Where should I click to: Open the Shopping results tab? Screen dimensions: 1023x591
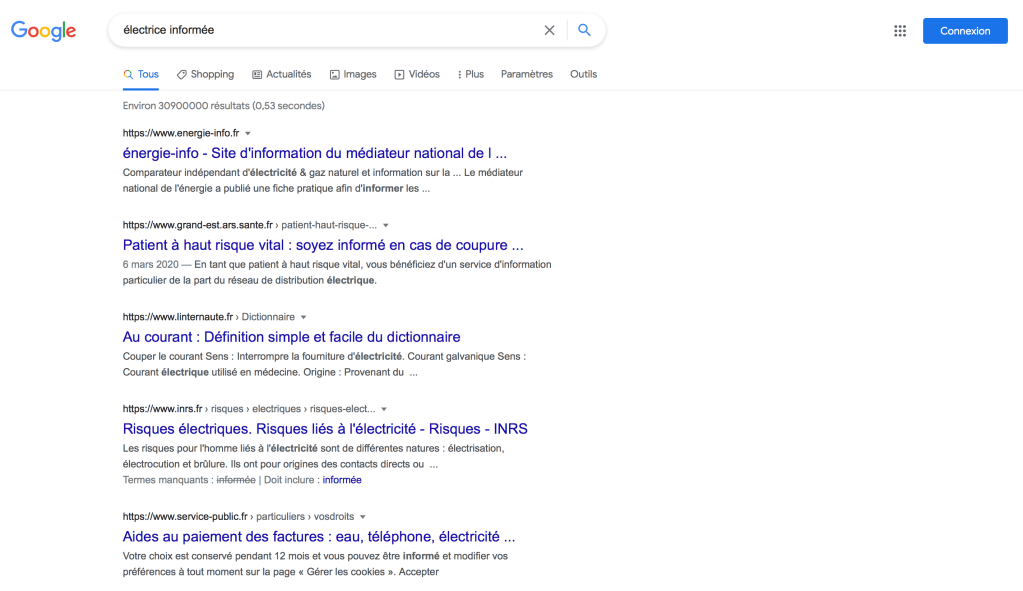click(205, 74)
